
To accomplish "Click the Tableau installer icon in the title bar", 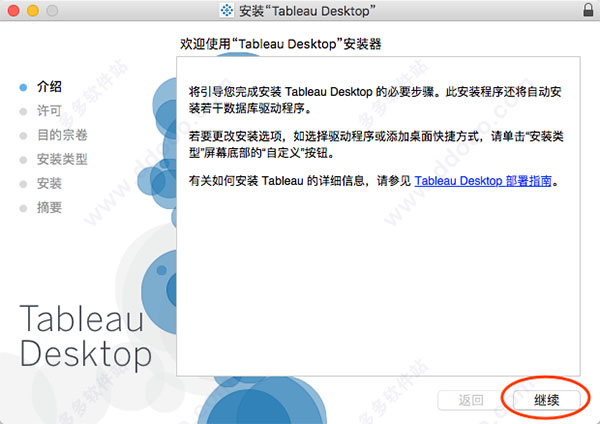I will 227,10.
